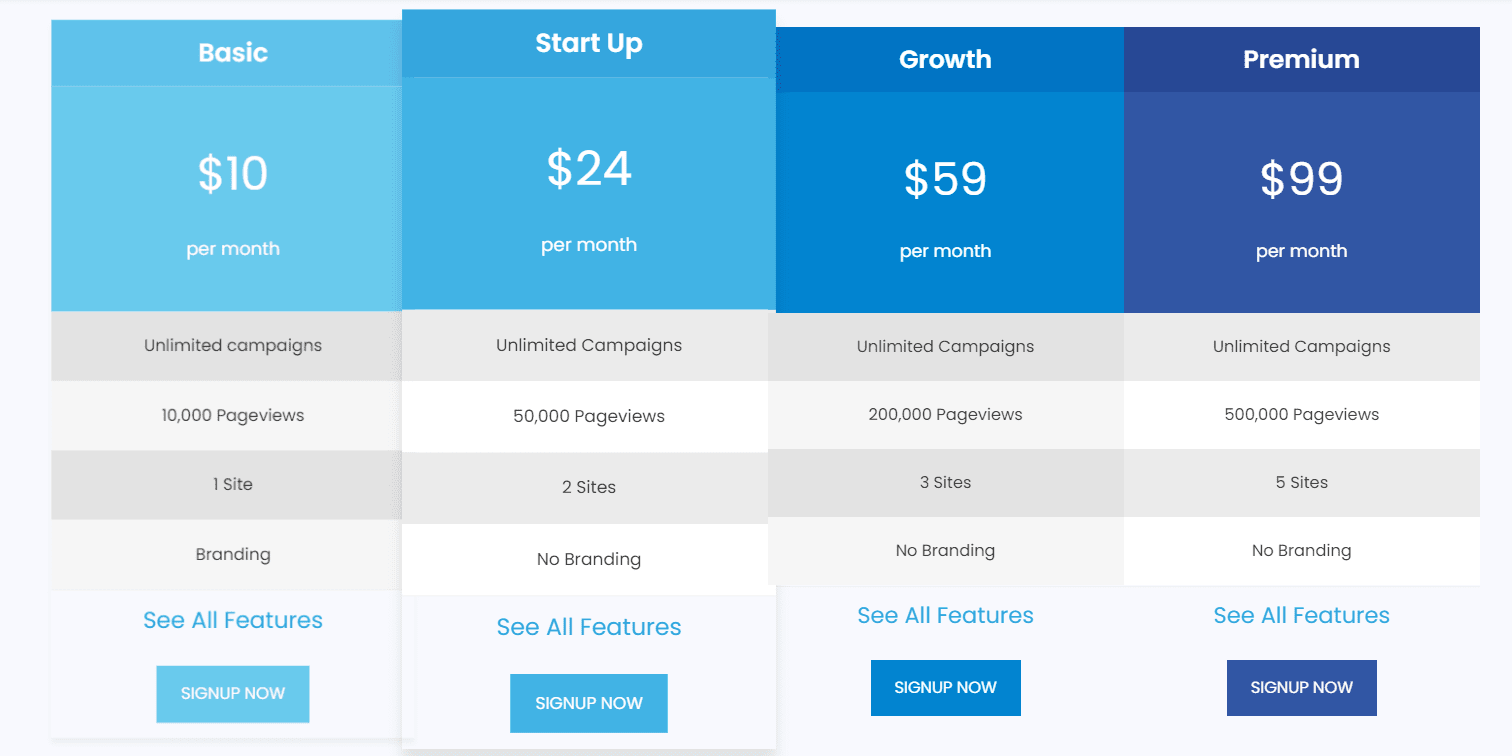Click the $99 price in Premium plan

click(1301, 179)
